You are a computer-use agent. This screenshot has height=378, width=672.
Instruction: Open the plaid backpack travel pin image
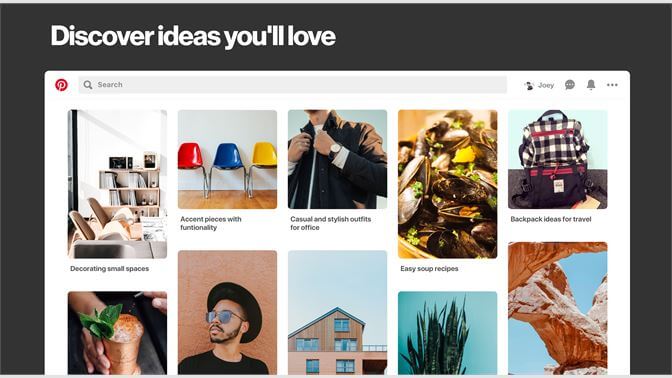(x=558, y=159)
